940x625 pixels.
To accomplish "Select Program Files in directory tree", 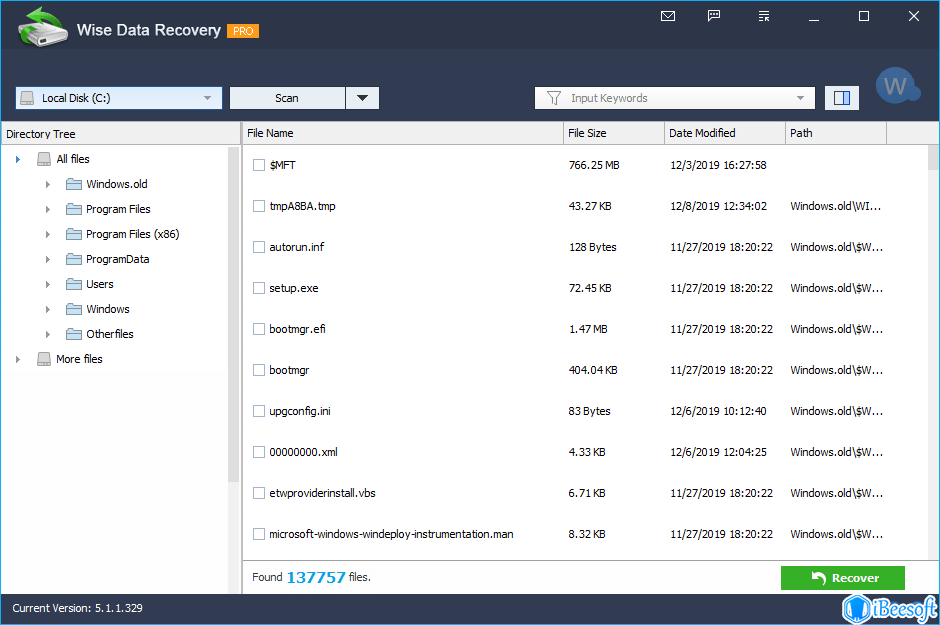I will coord(118,209).
